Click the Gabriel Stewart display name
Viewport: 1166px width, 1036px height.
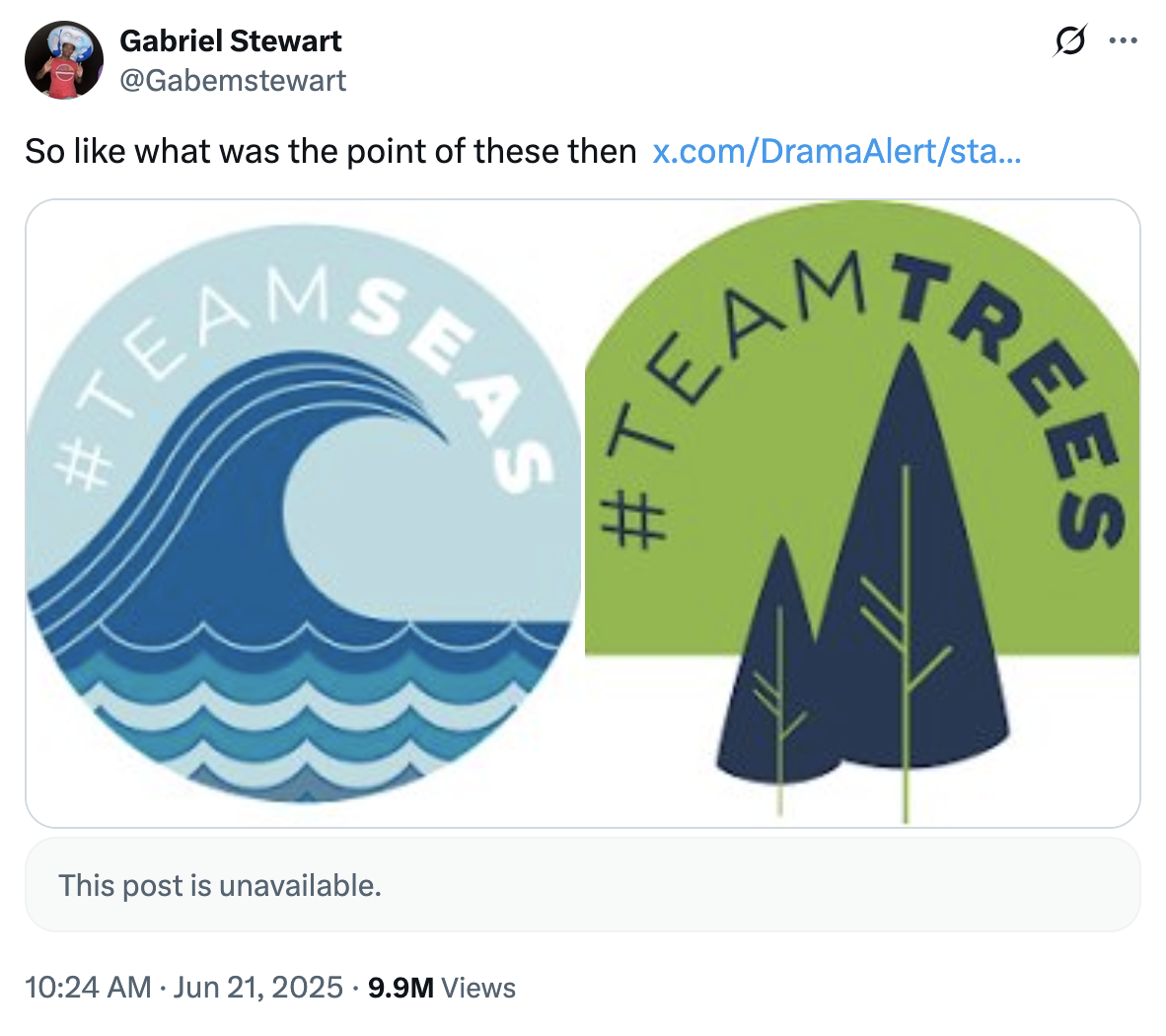tap(230, 40)
